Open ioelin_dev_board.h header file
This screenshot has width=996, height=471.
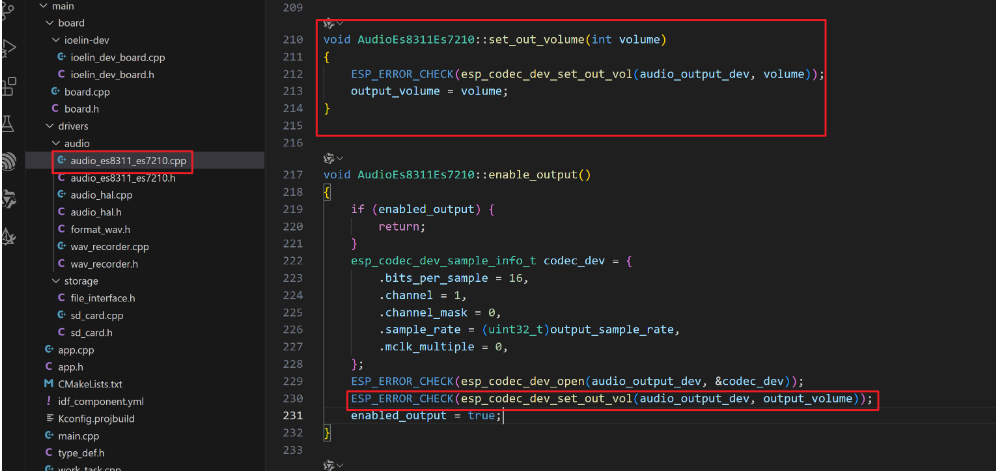[114, 74]
